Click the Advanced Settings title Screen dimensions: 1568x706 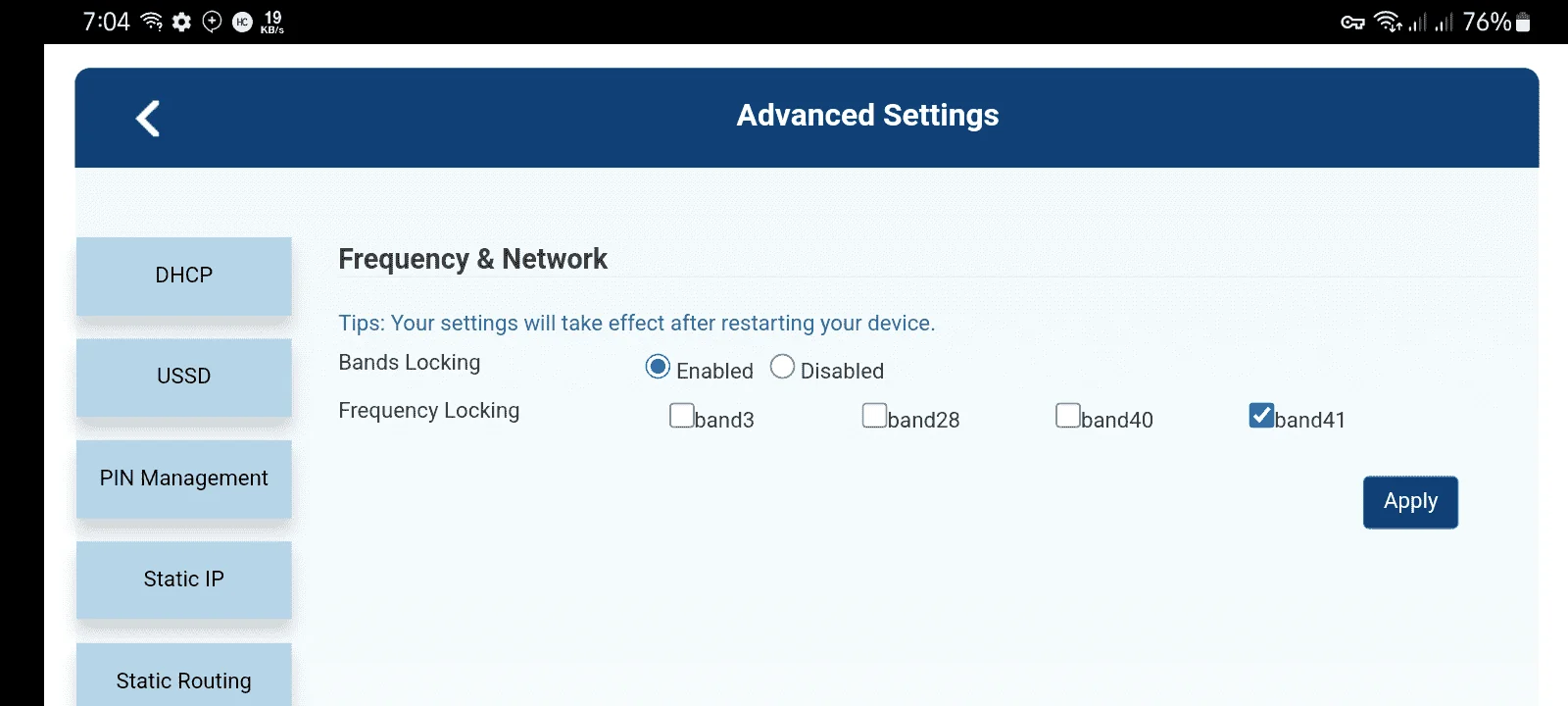[x=867, y=116]
